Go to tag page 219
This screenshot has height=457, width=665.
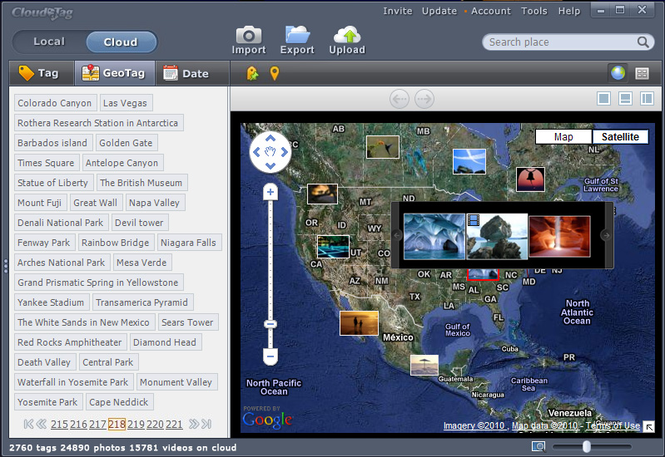click(x=136, y=424)
